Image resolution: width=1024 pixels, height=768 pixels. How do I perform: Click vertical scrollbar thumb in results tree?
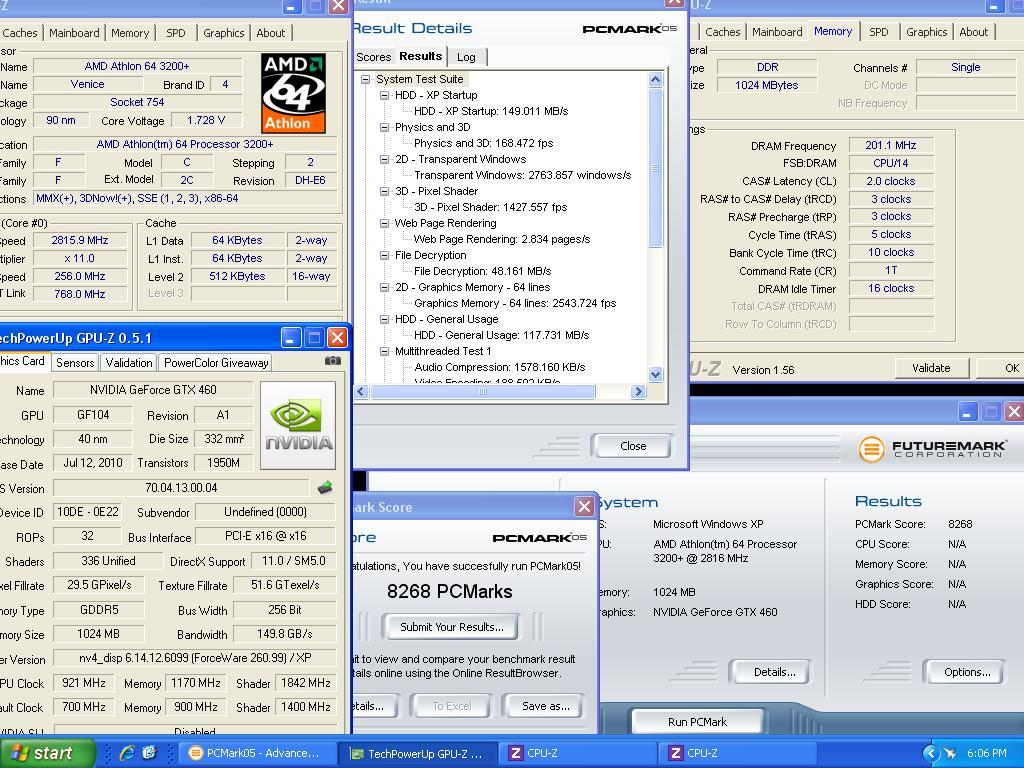point(656,168)
